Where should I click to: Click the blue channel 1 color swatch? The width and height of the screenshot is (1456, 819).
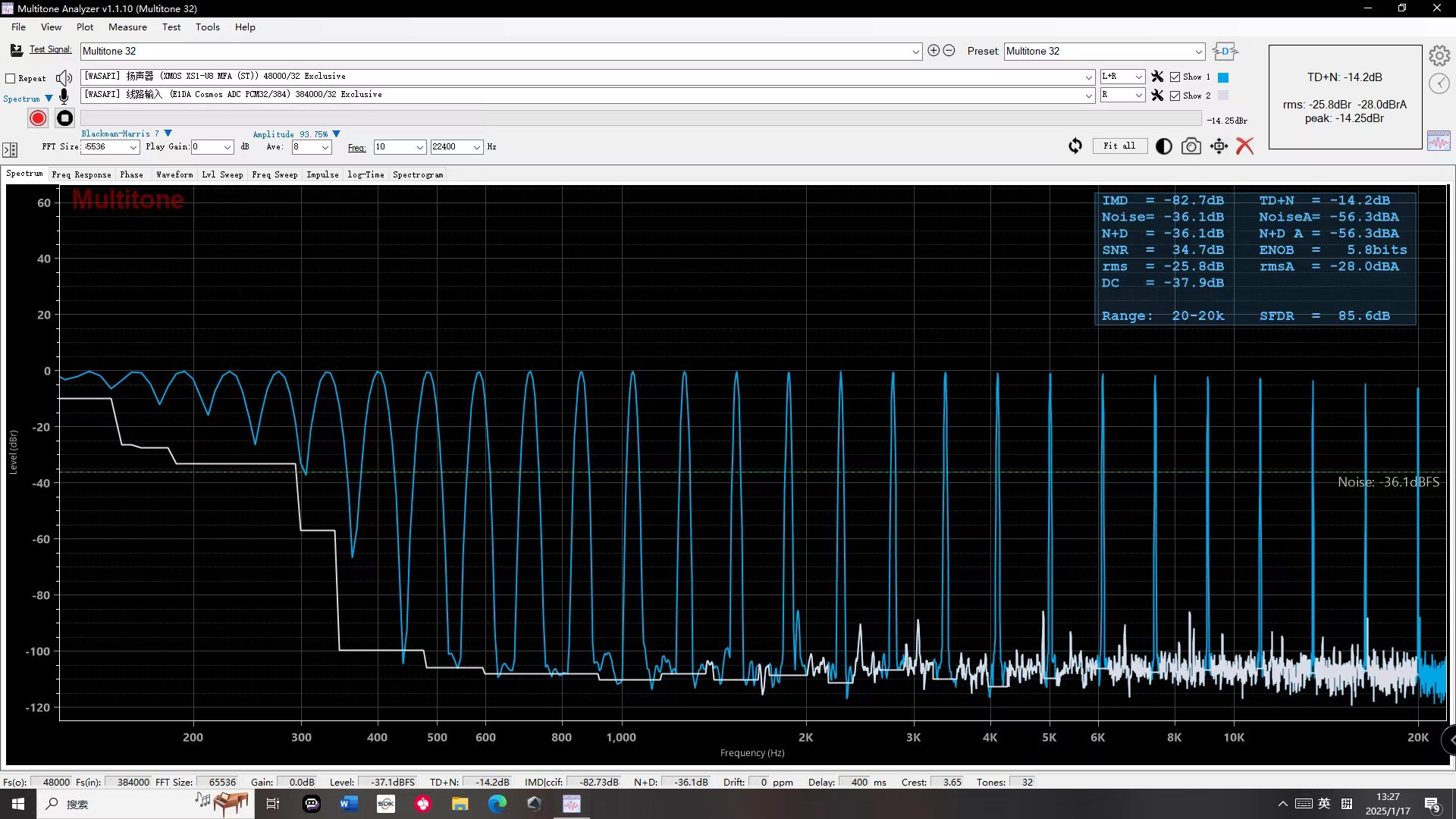pos(1222,77)
